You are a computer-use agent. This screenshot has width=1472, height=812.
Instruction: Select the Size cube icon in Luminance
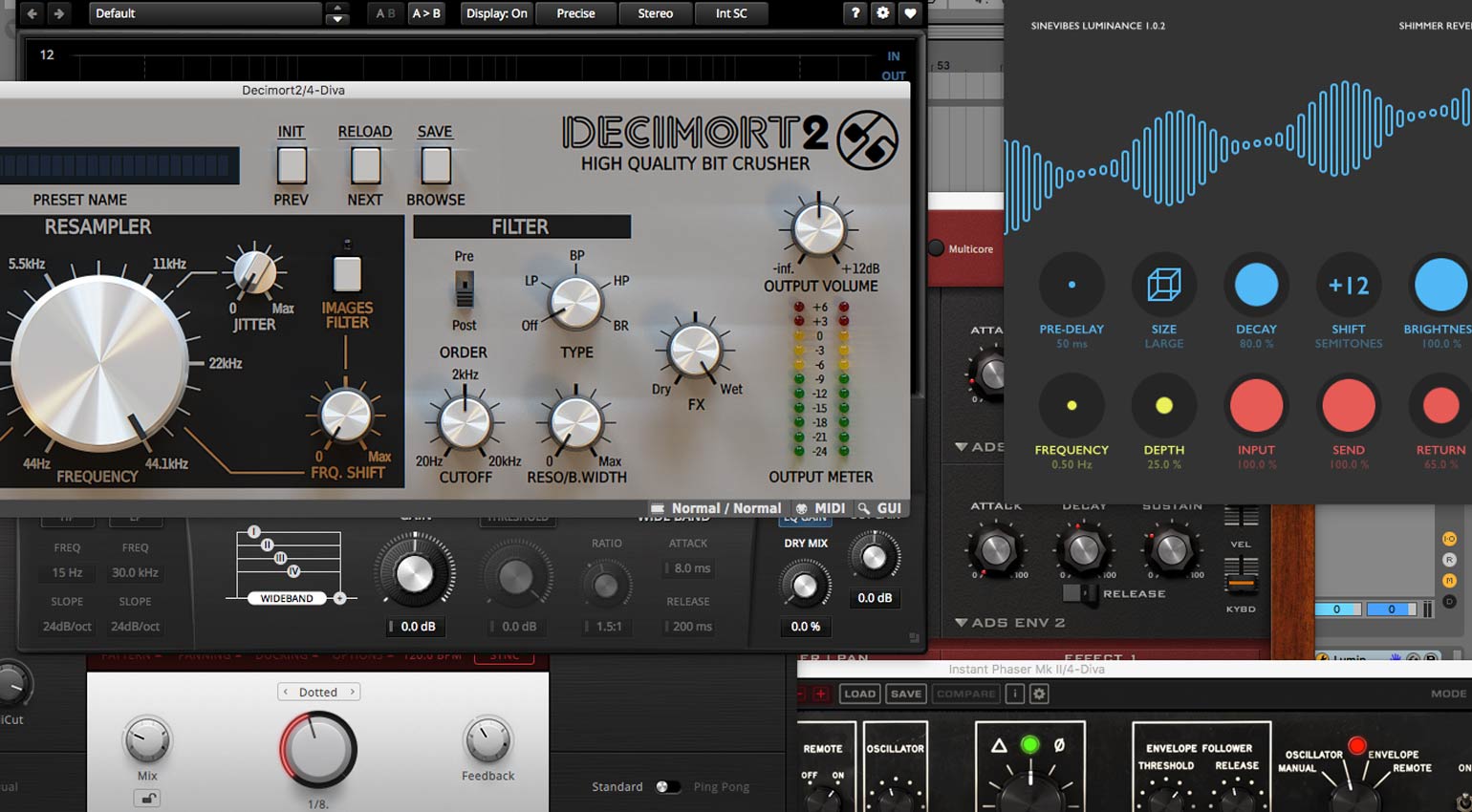pyautogui.click(x=1163, y=285)
